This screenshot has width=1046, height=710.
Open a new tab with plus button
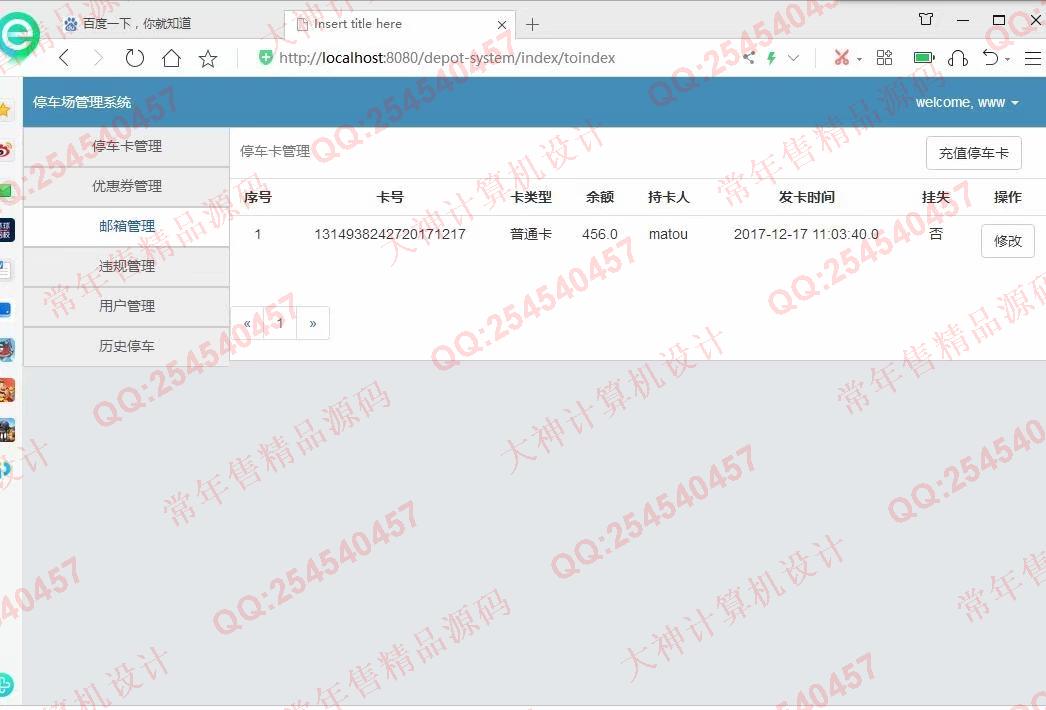532,25
